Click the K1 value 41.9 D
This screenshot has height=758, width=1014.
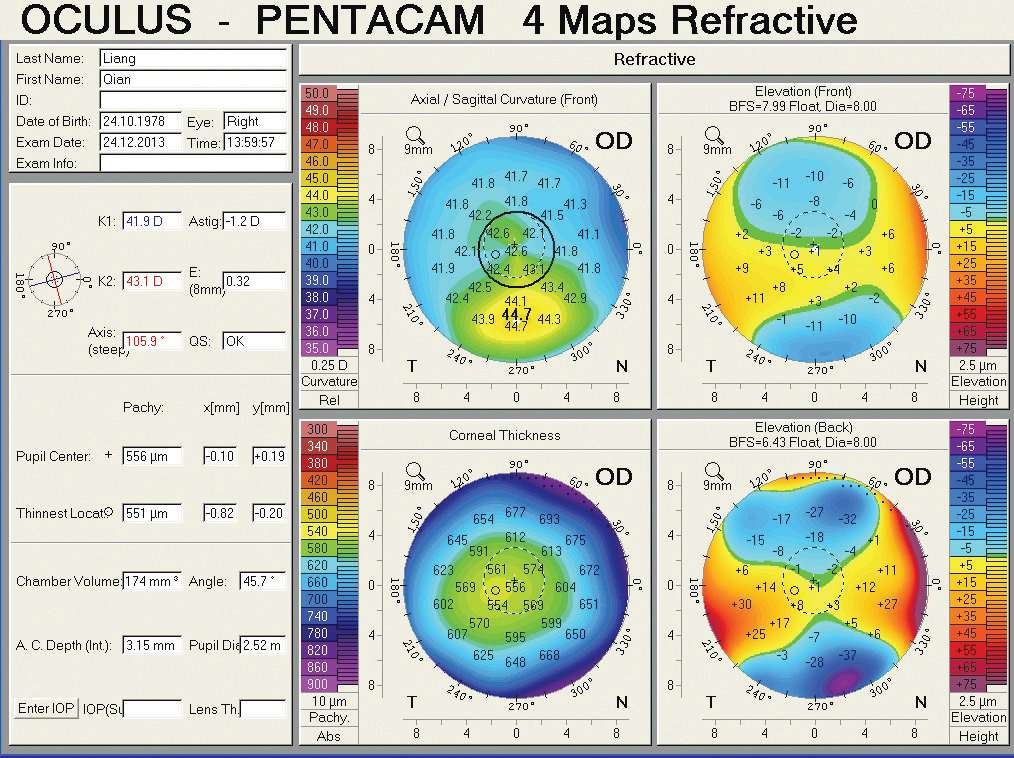pyautogui.click(x=152, y=221)
